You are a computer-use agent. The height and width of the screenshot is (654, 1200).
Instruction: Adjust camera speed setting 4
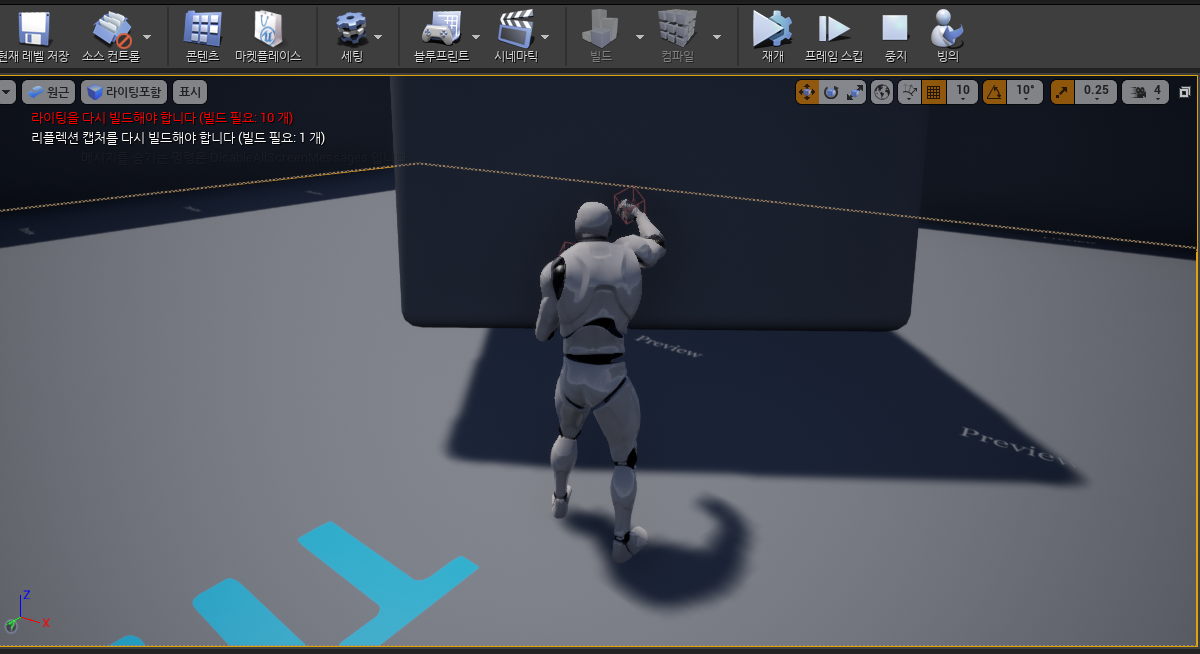coord(1146,92)
